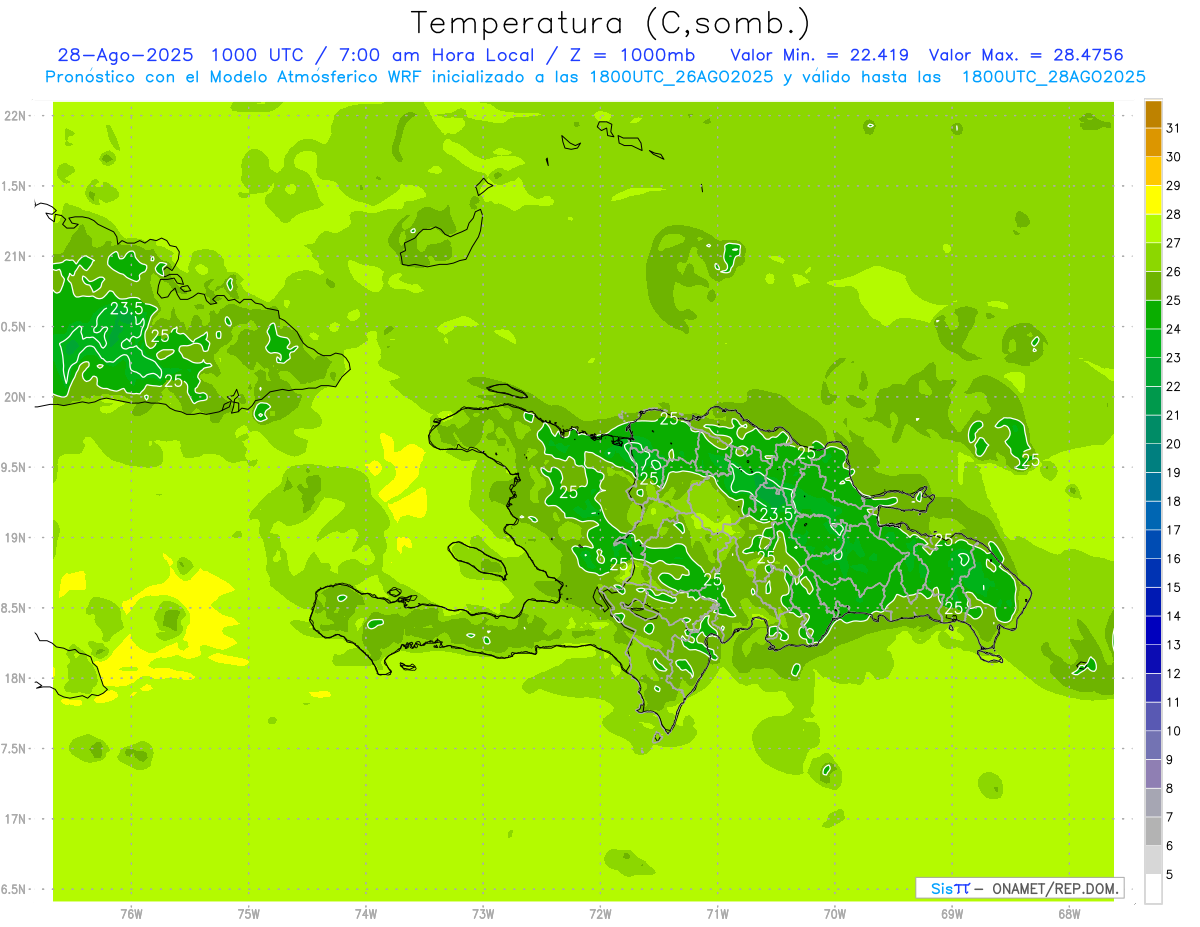Click the "70W" longitude label
This screenshot has width=1200, height=927.
point(835,913)
